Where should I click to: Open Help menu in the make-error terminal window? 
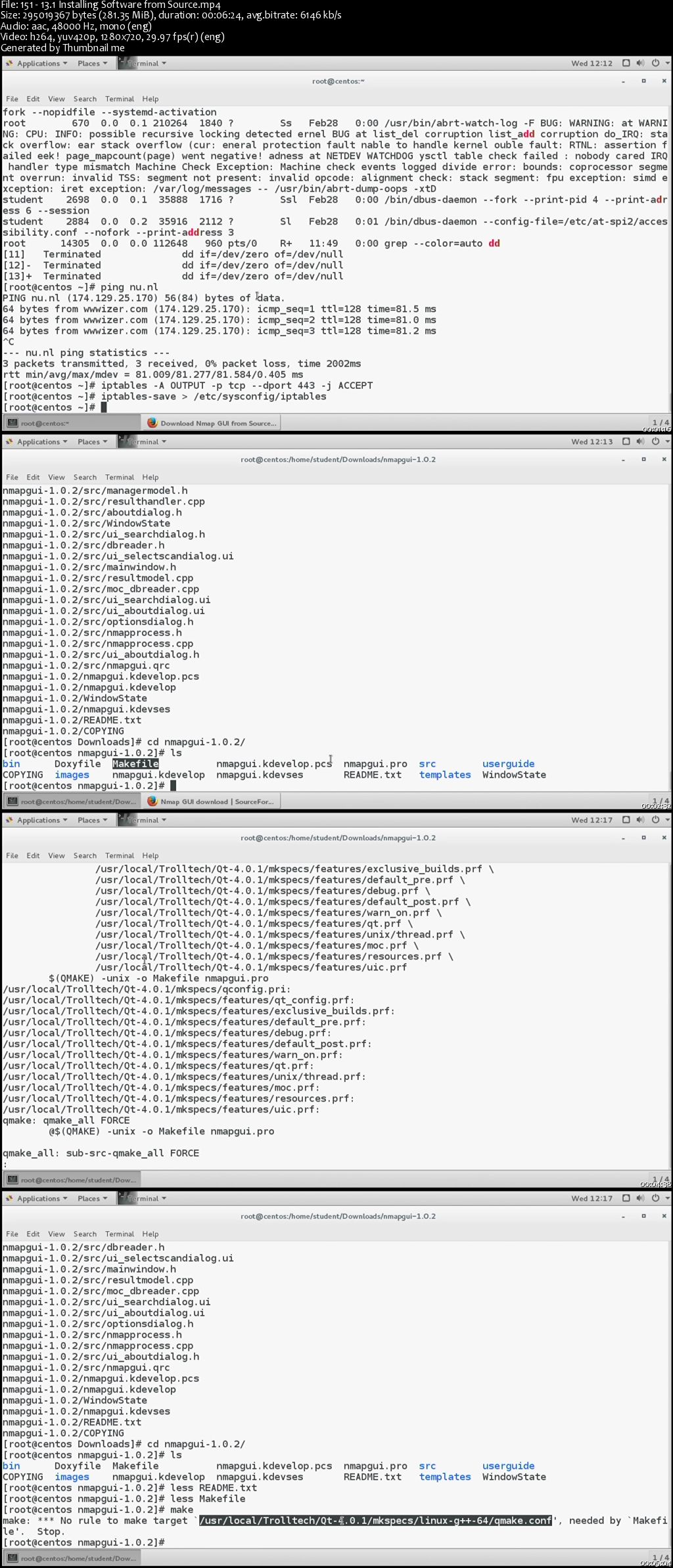point(151,1234)
